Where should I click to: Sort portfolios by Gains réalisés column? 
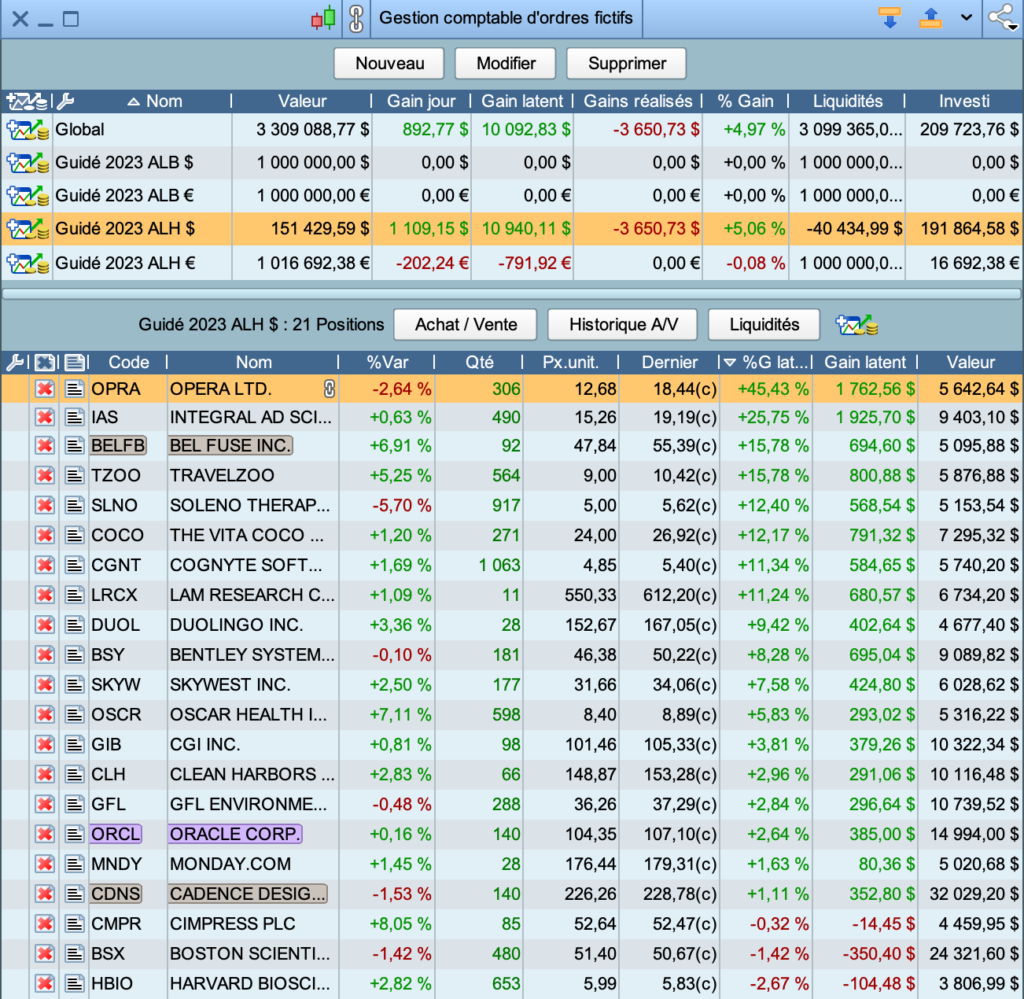637,101
